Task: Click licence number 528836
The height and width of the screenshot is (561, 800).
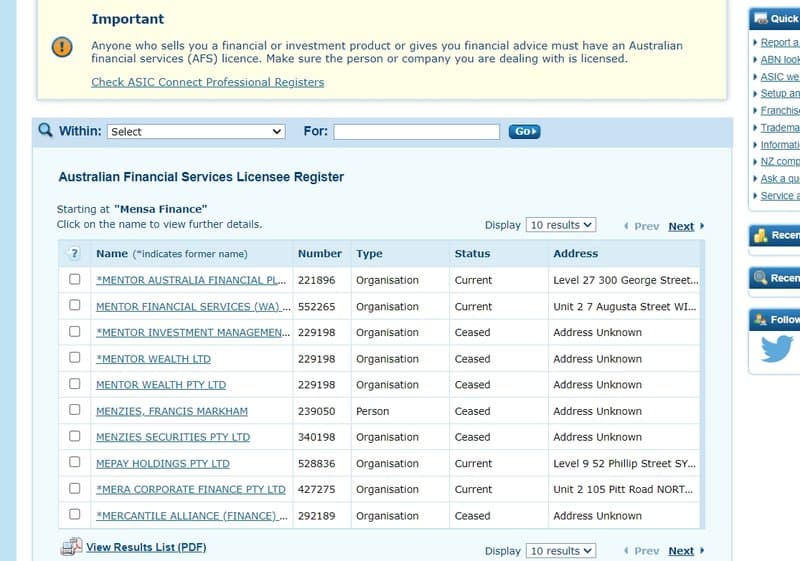Action: point(316,464)
